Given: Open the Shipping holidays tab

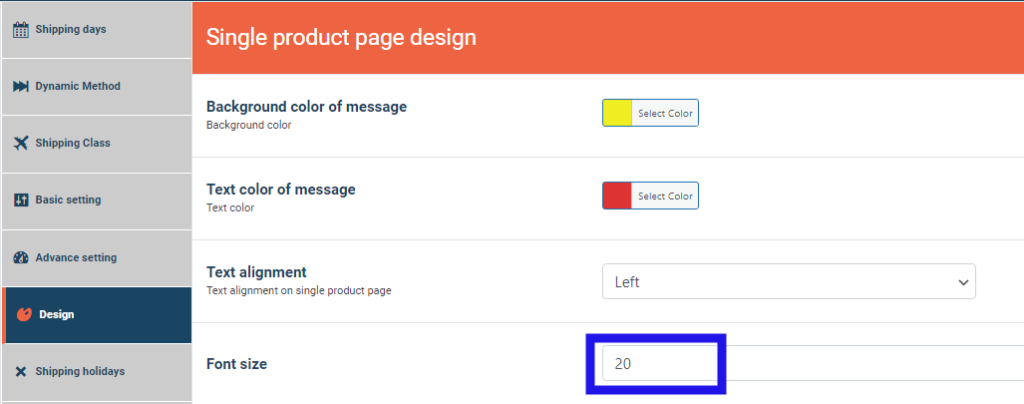Looking at the screenshot, I should 79,372.
